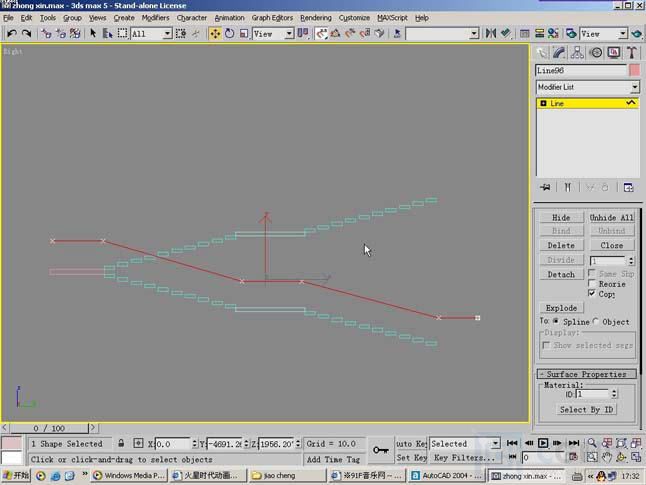The width and height of the screenshot is (646, 485).
Task: Activate the Select and Rotate tool
Action: (229, 33)
